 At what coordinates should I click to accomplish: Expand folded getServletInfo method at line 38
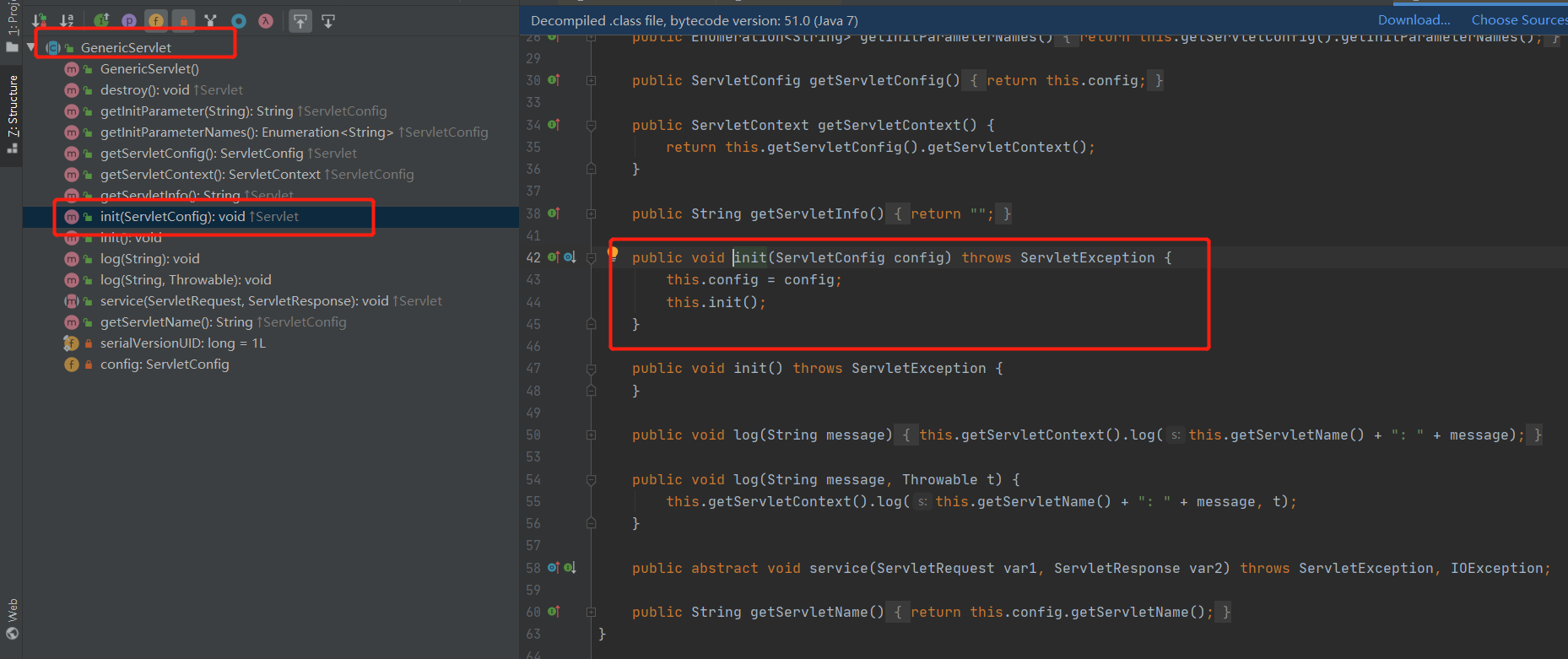click(592, 214)
